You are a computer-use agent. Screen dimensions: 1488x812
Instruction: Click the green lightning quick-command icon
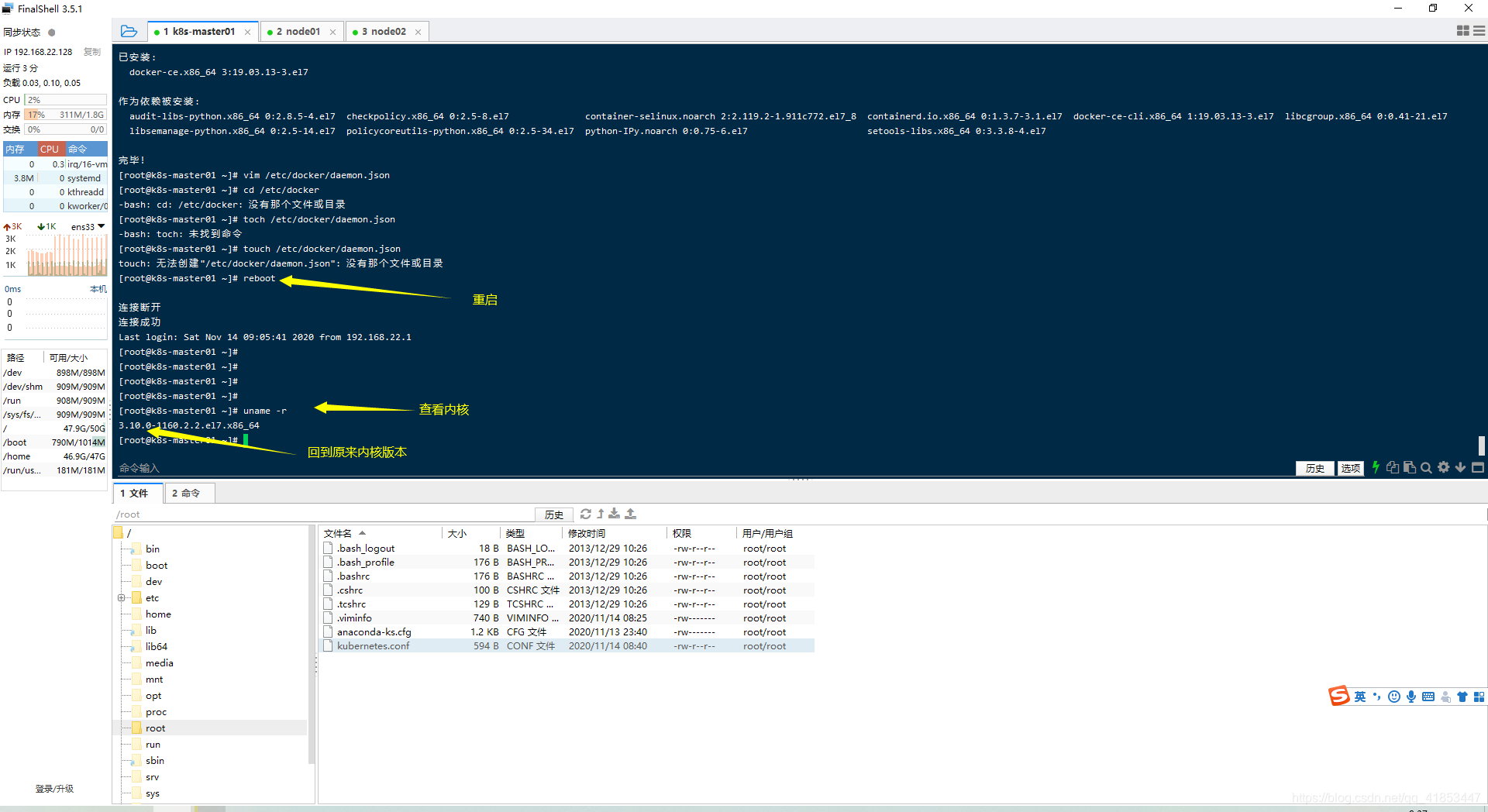(x=1376, y=467)
